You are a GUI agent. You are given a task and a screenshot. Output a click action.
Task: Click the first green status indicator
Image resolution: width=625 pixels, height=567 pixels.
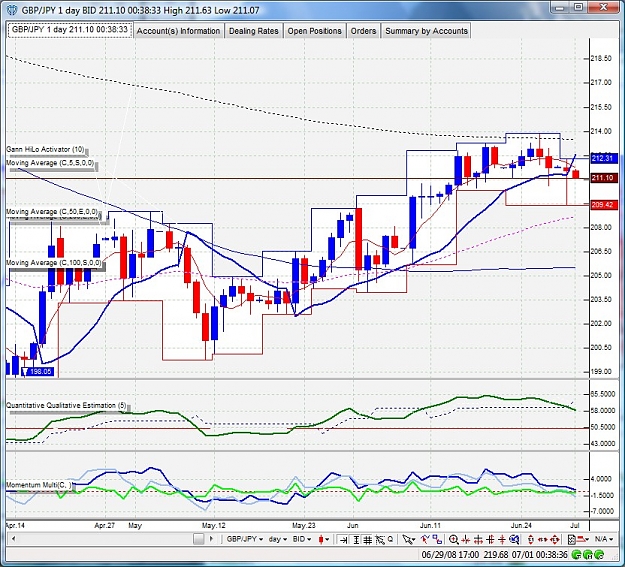pos(576,554)
